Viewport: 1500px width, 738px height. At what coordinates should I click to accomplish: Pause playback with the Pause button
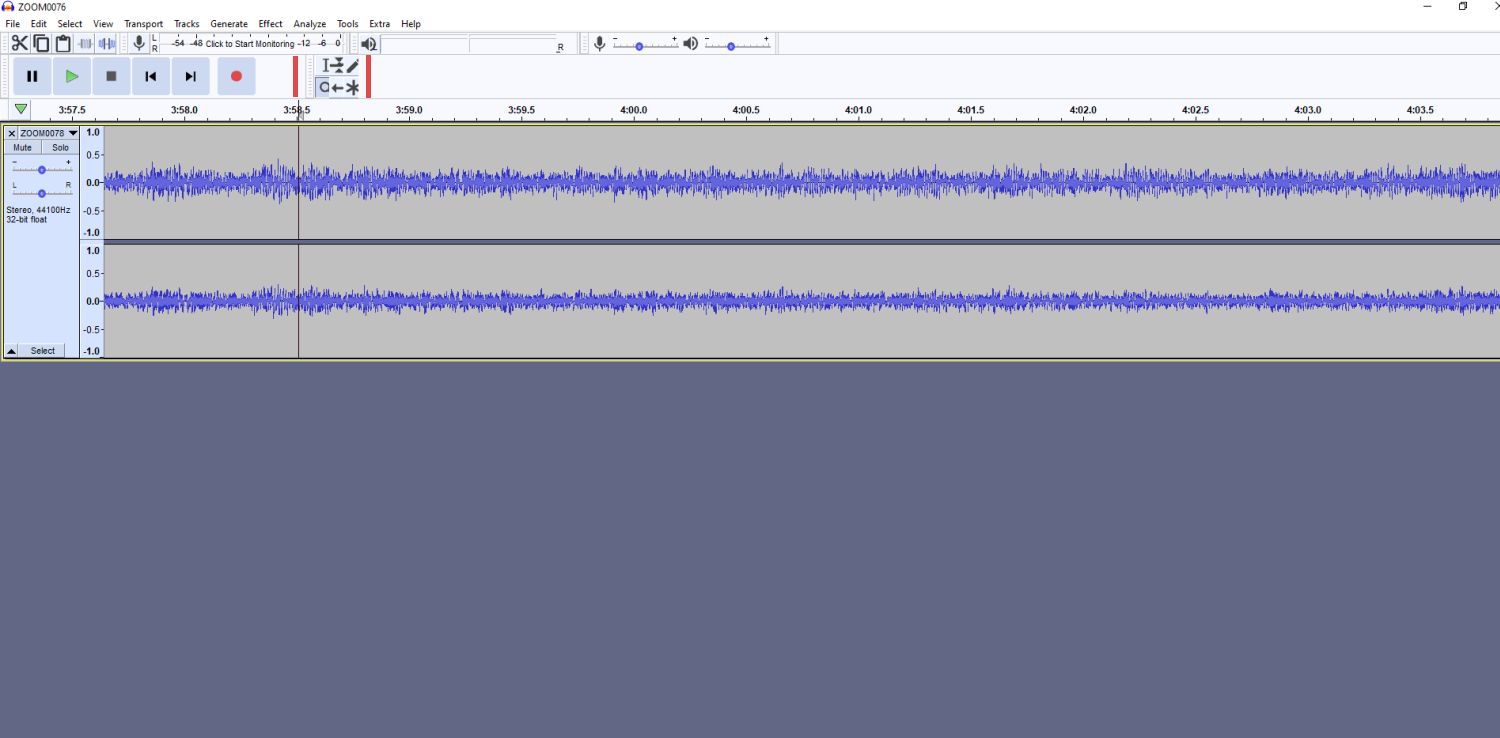[x=32, y=76]
